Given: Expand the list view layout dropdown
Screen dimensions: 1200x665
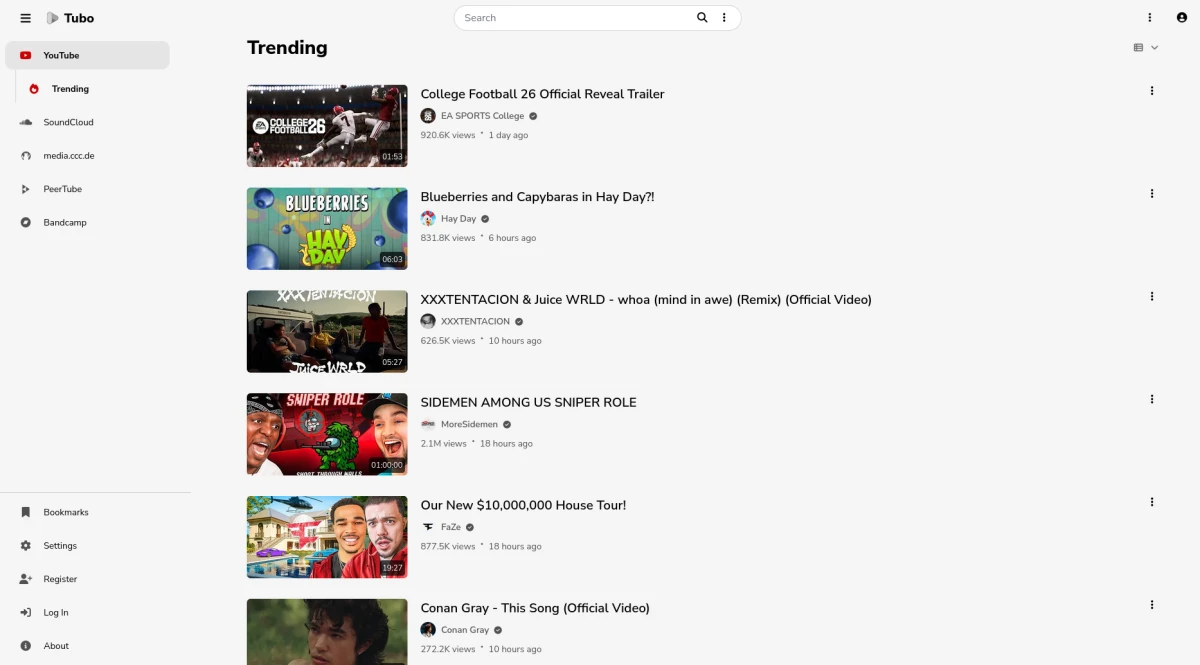Looking at the screenshot, I should (1146, 48).
